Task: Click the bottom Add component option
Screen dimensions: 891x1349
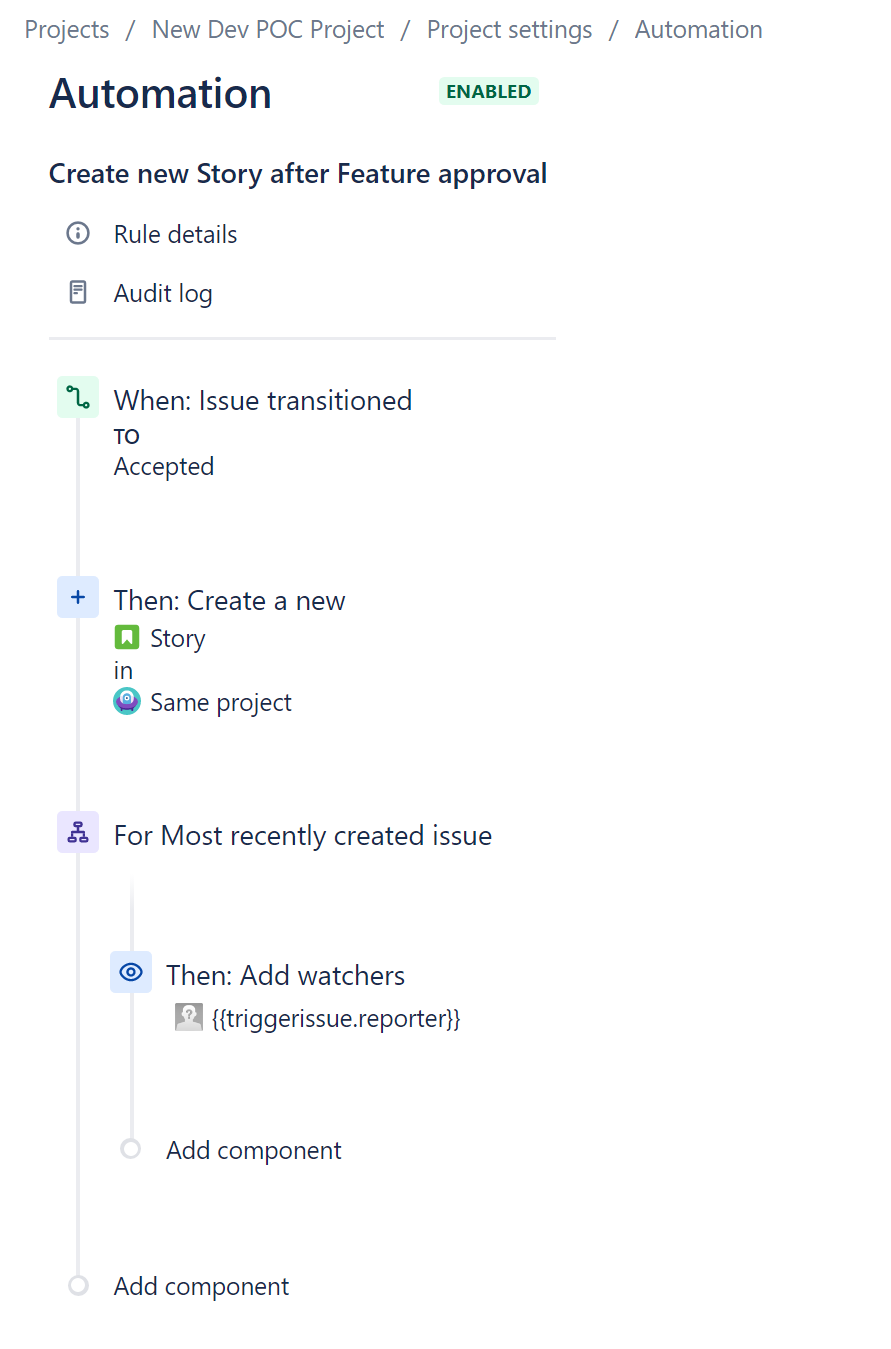Action: coord(200,1285)
